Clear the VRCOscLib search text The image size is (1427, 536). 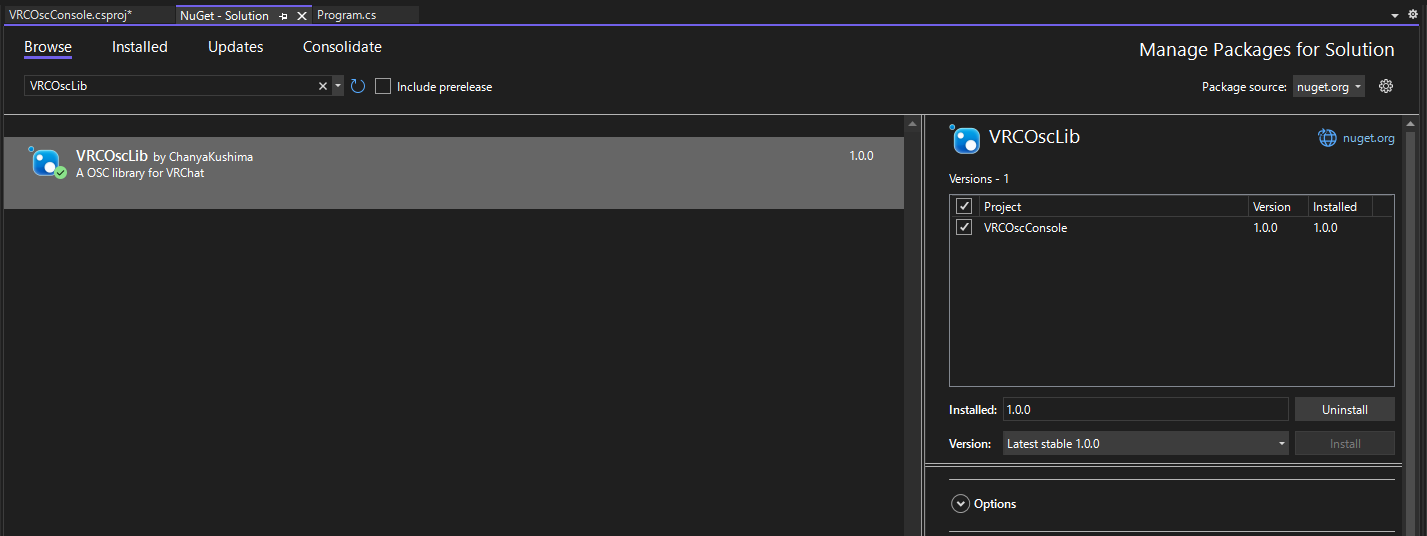323,87
